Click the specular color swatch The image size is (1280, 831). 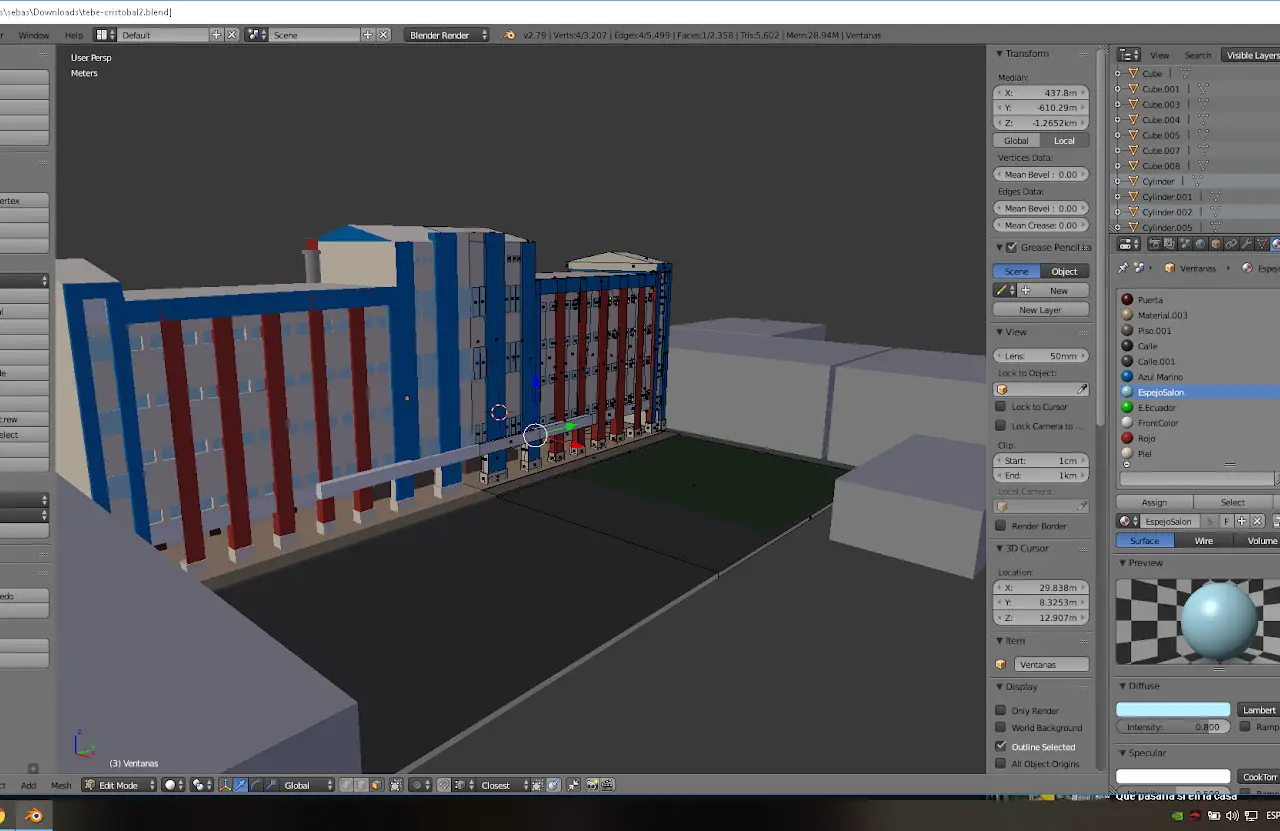[x=1173, y=777]
